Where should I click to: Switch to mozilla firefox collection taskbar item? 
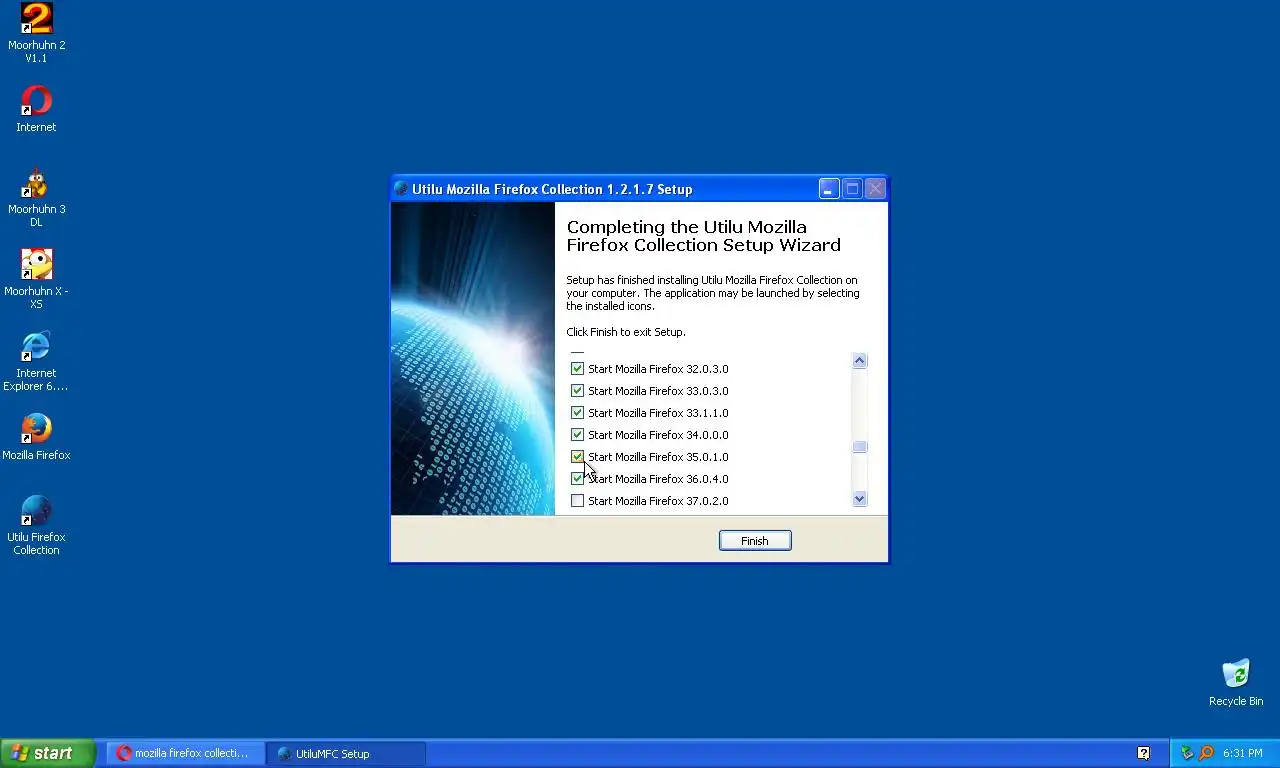pos(185,753)
